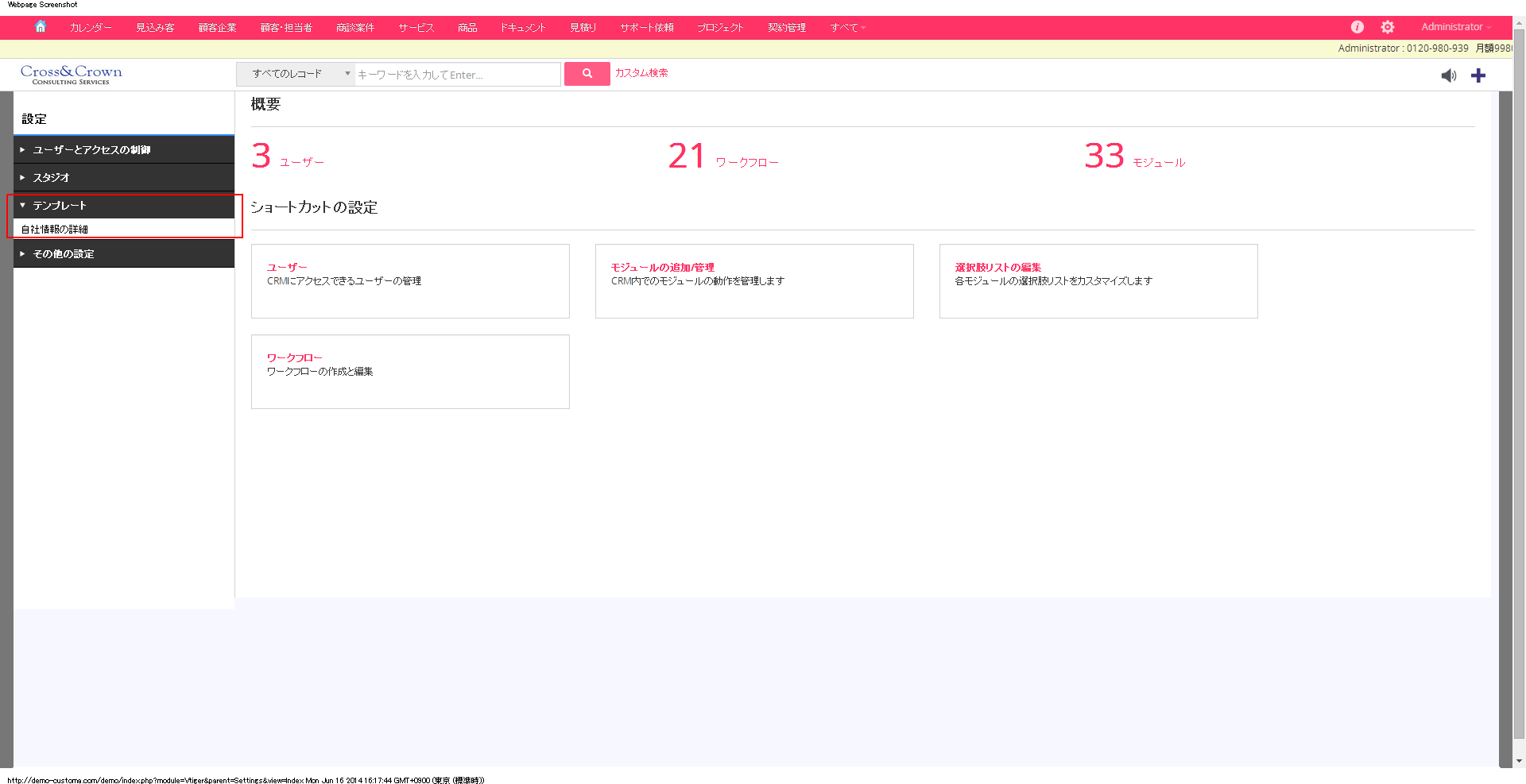The width and height of the screenshot is (1526, 784).
Task: Open the ドキュメント menu
Action: [x=522, y=26]
